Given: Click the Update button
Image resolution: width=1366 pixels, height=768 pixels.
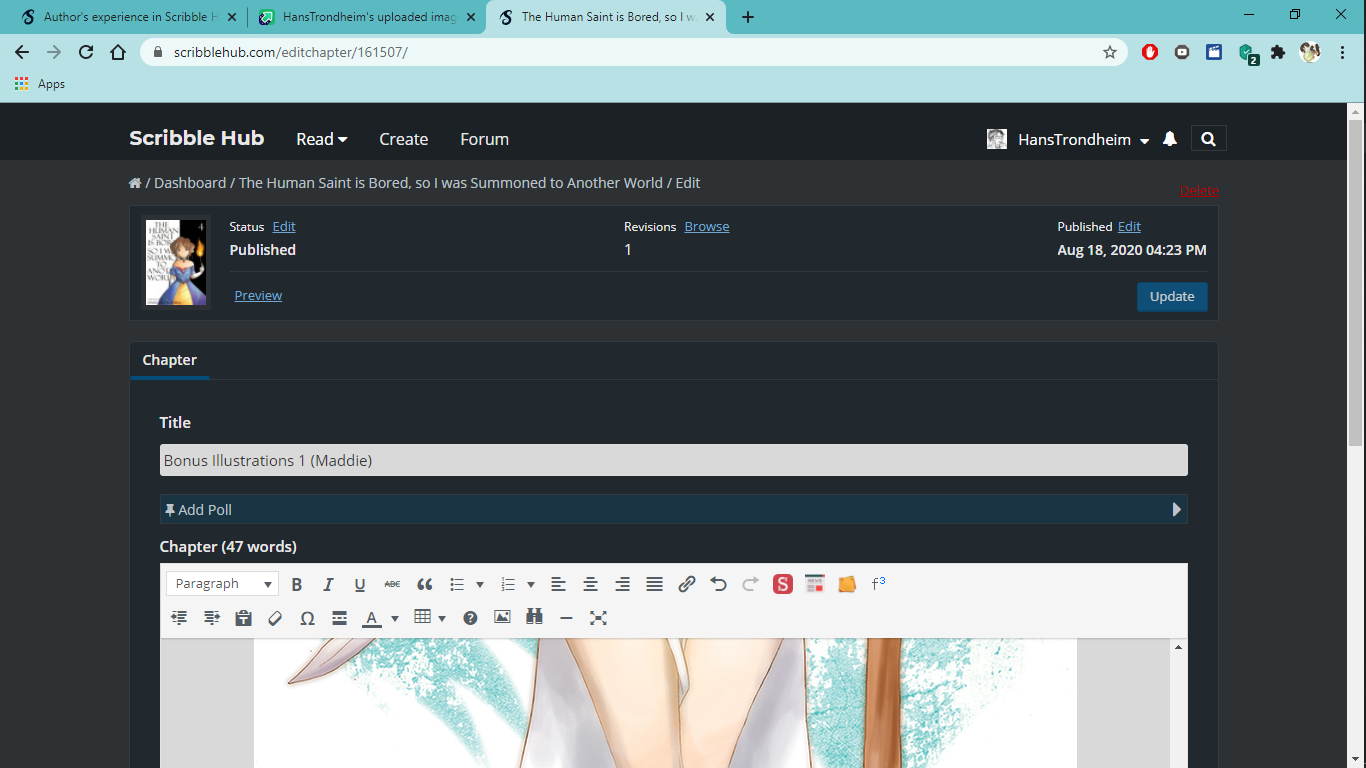Looking at the screenshot, I should 1171,297.
